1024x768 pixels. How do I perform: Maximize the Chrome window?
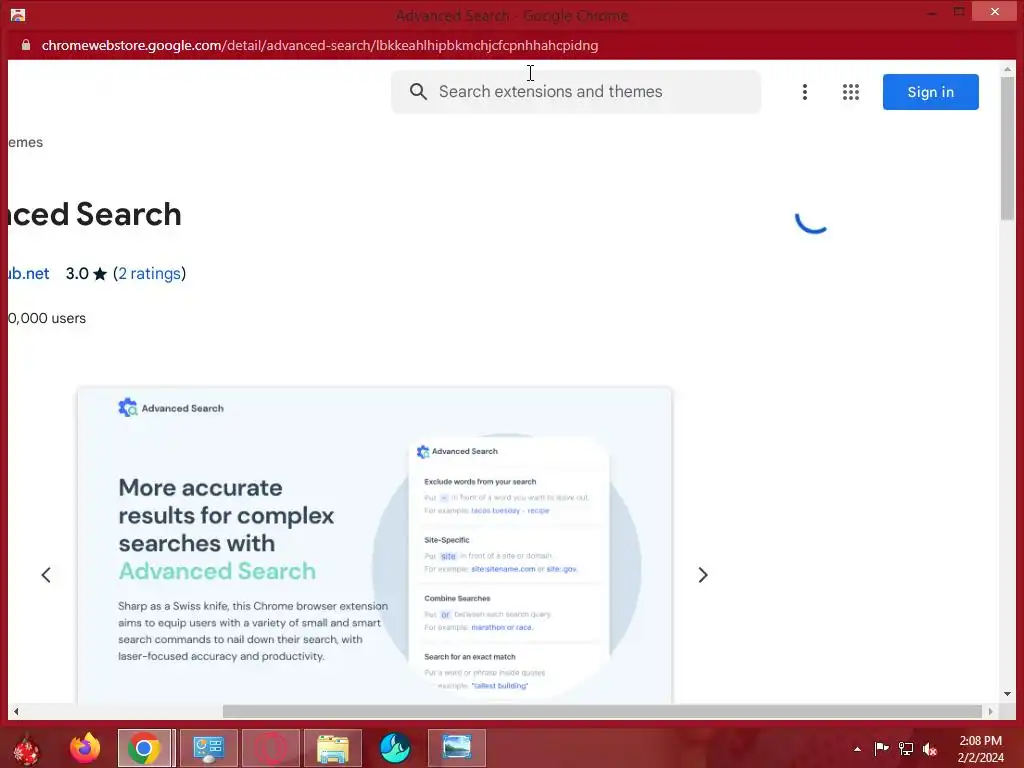tap(959, 11)
